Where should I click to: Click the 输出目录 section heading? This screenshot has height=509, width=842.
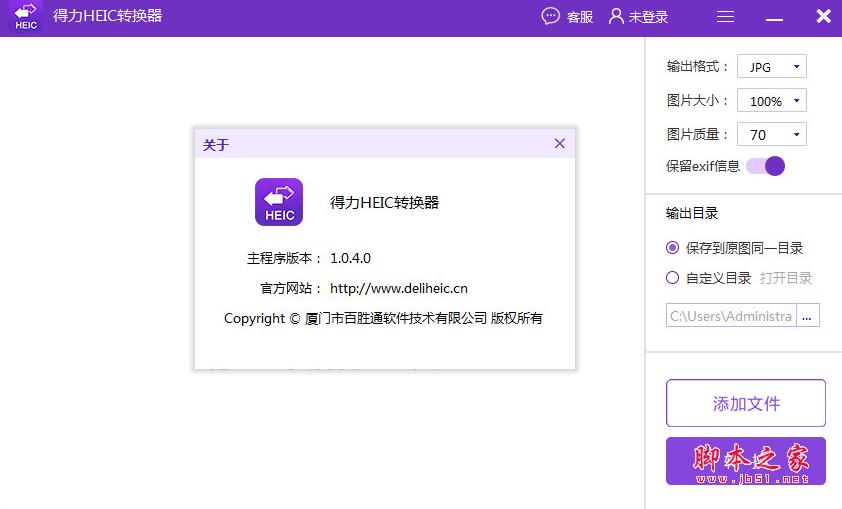(692, 213)
